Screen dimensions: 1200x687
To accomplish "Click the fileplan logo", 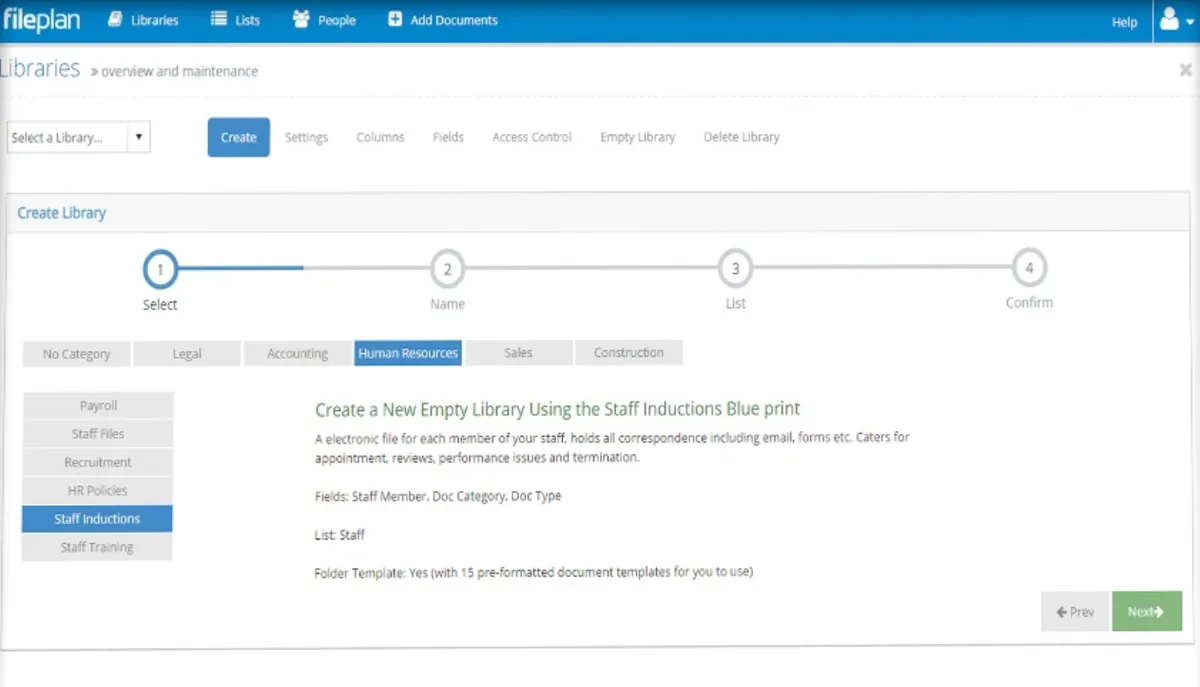I will point(41,20).
